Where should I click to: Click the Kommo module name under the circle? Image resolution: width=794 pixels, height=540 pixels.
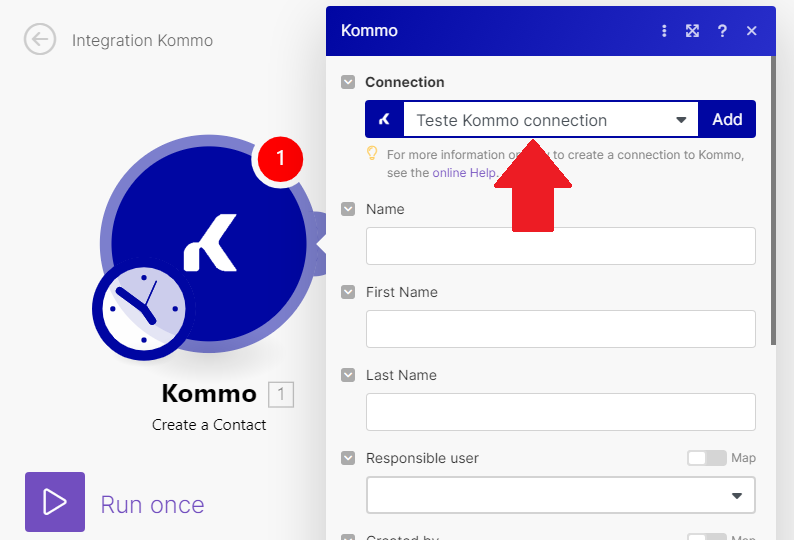pos(209,393)
